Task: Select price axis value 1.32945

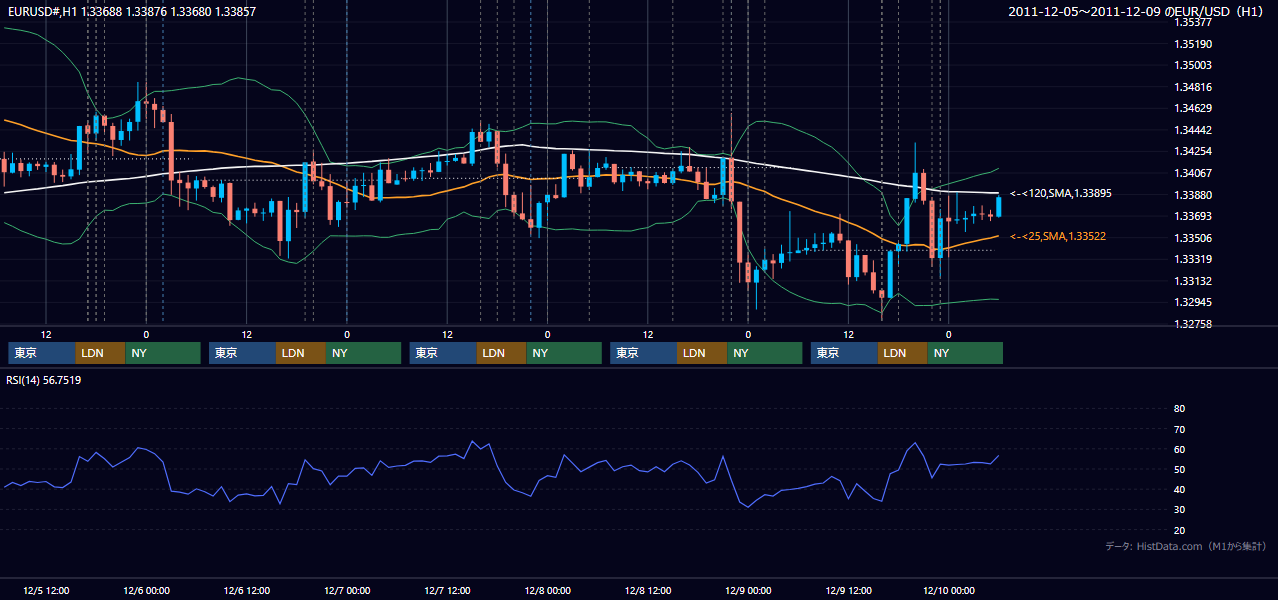Action: 1193,302
